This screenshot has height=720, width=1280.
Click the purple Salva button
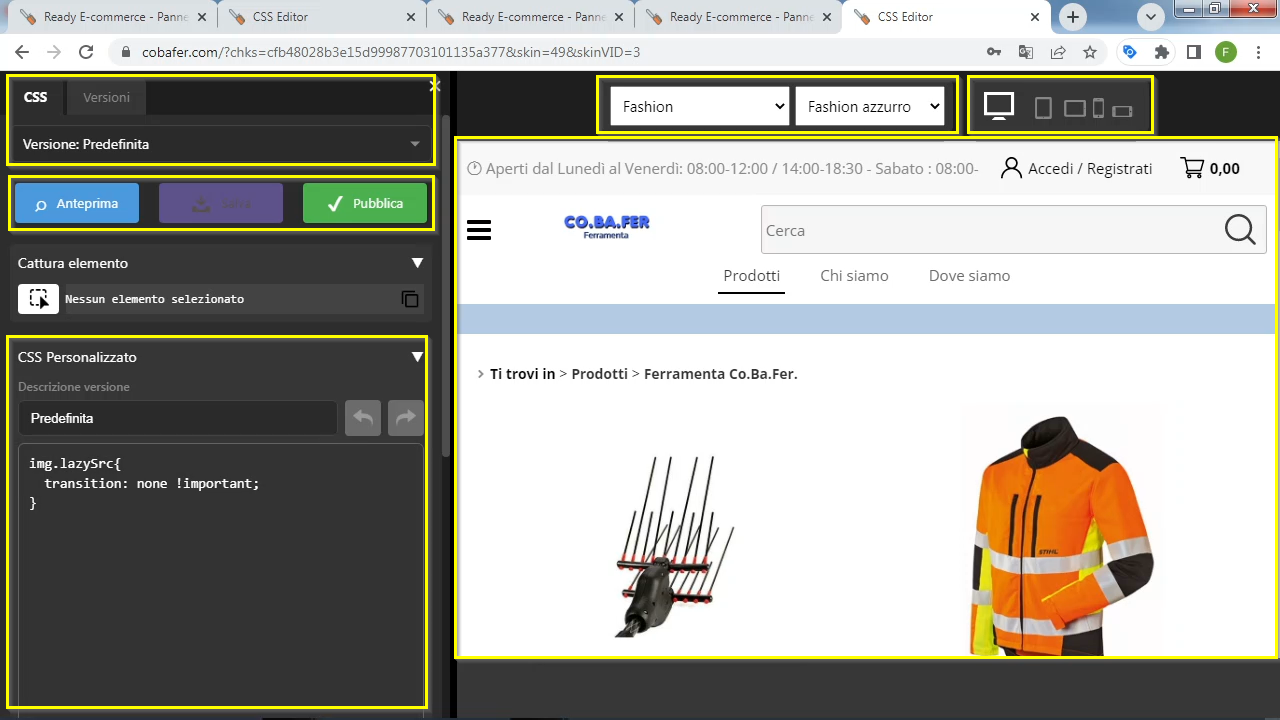[x=221, y=203]
